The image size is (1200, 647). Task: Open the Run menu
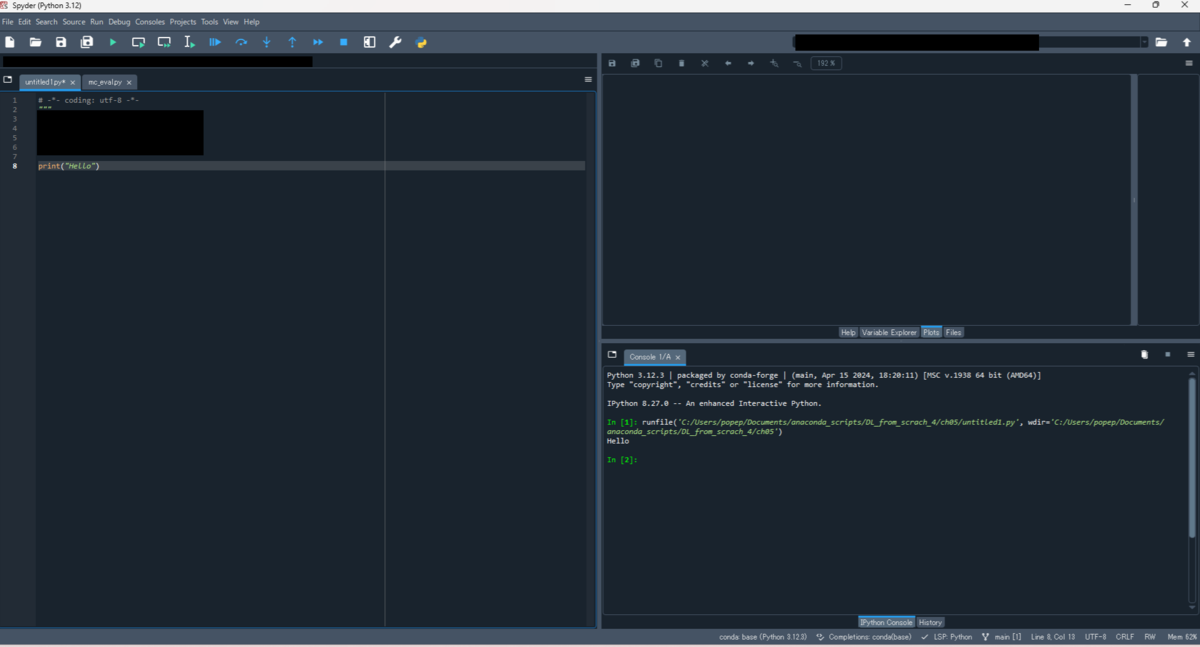[97, 22]
